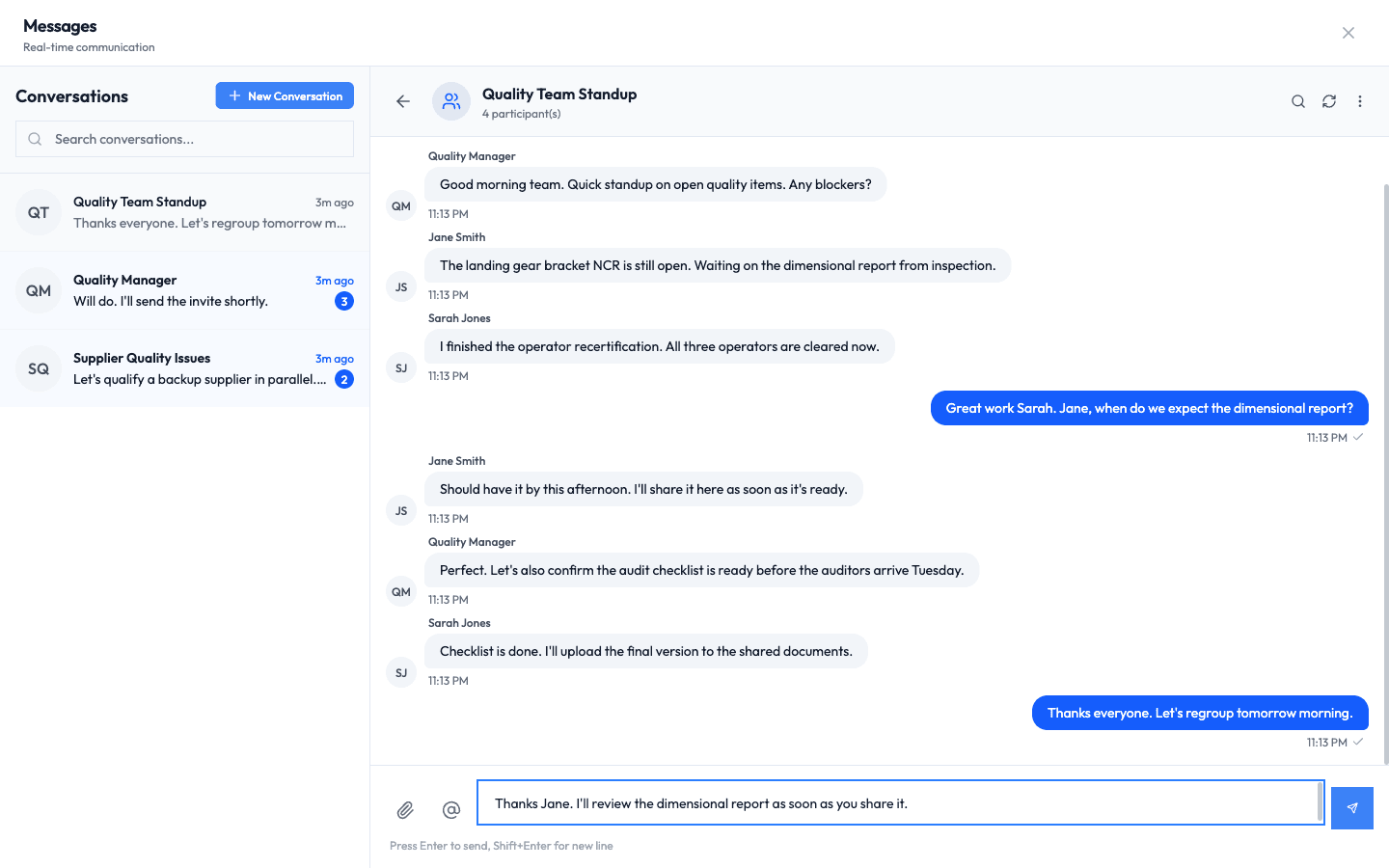This screenshot has width=1389, height=868.
Task: Close the Messages panel
Action: click(1348, 33)
